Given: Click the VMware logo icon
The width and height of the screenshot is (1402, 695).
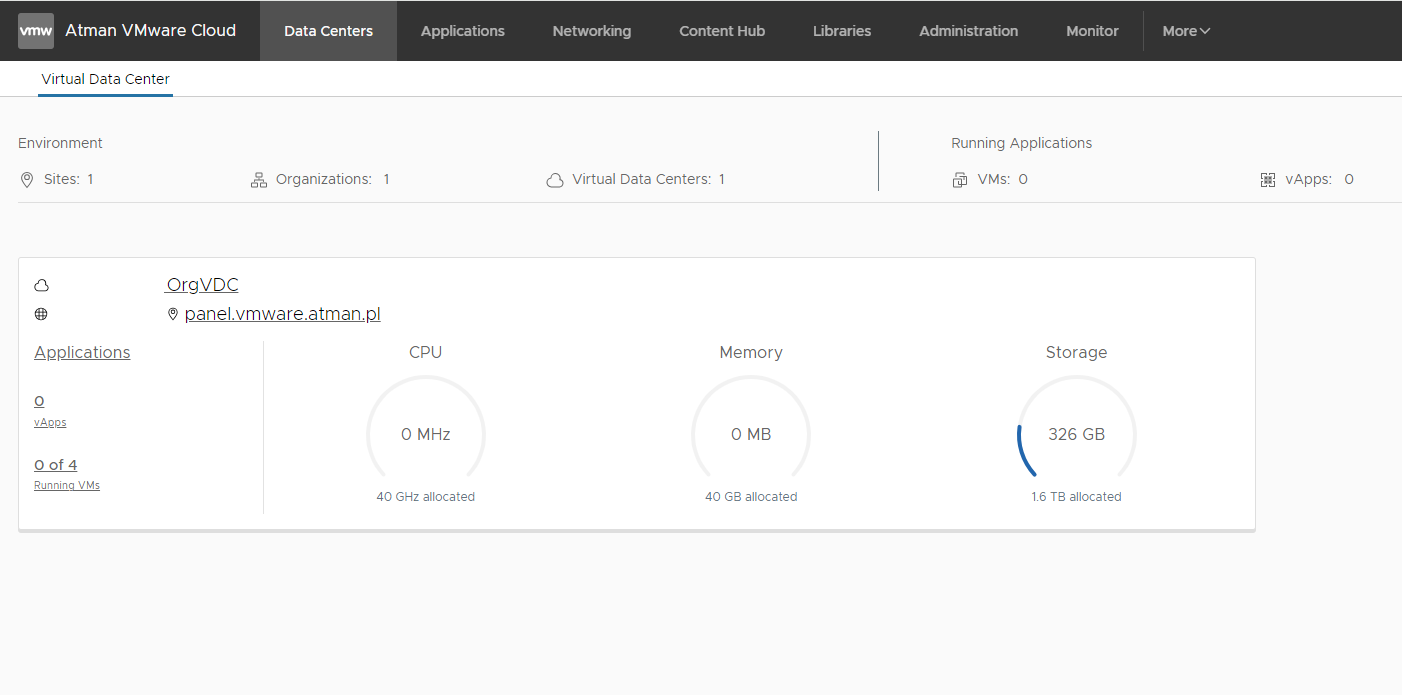Looking at the screenshot, I should (x=36, y=31).
